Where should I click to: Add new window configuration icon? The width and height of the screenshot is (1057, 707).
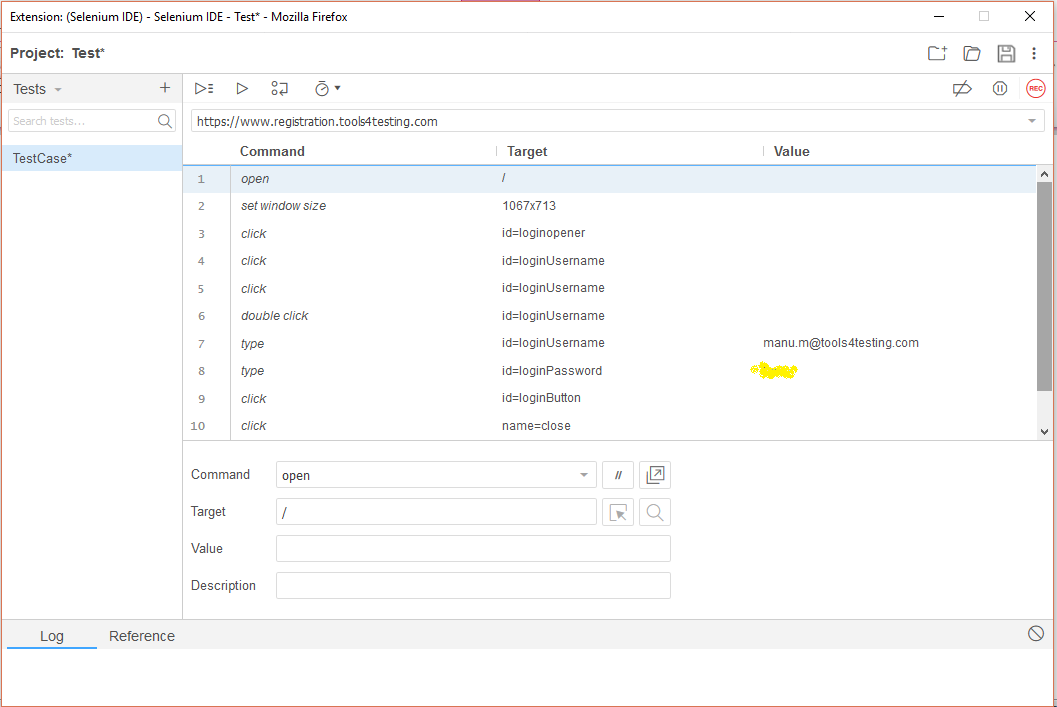coord(655,475)
